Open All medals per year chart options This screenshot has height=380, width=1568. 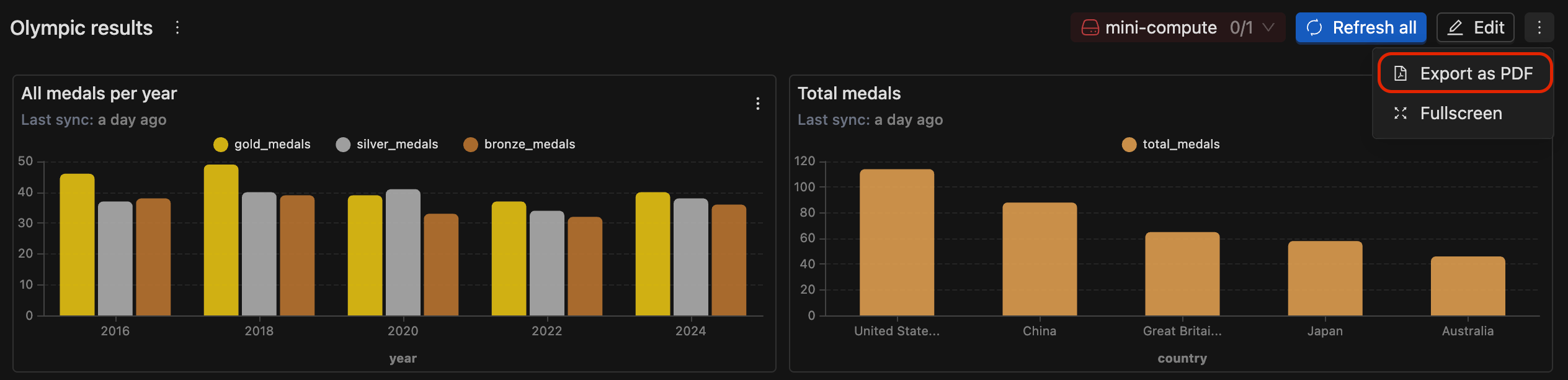point(757,104)
